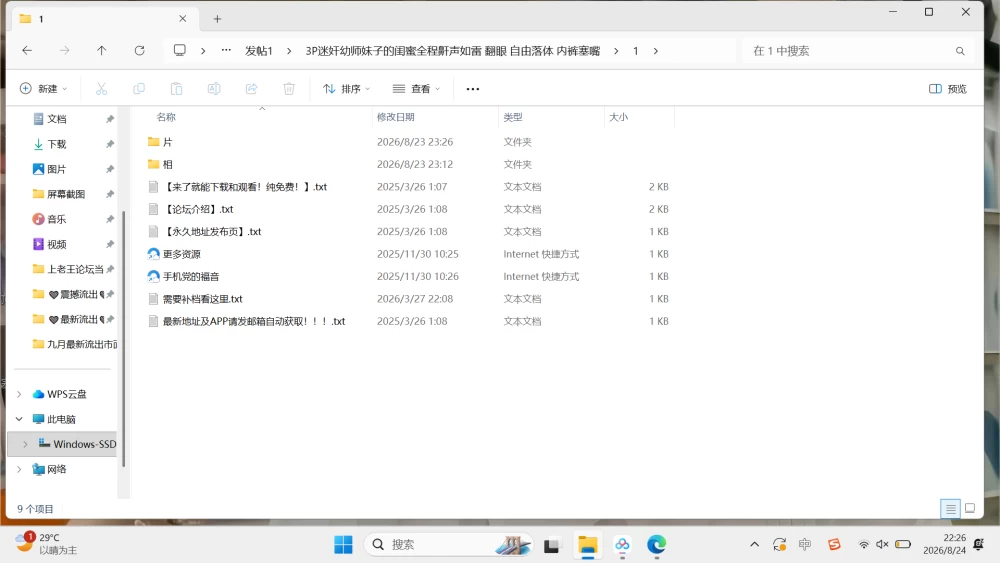Viewport: 1000px width, 563px height.
Task: Open the 发帖1 breadcrumb folder
Action: 258,51
